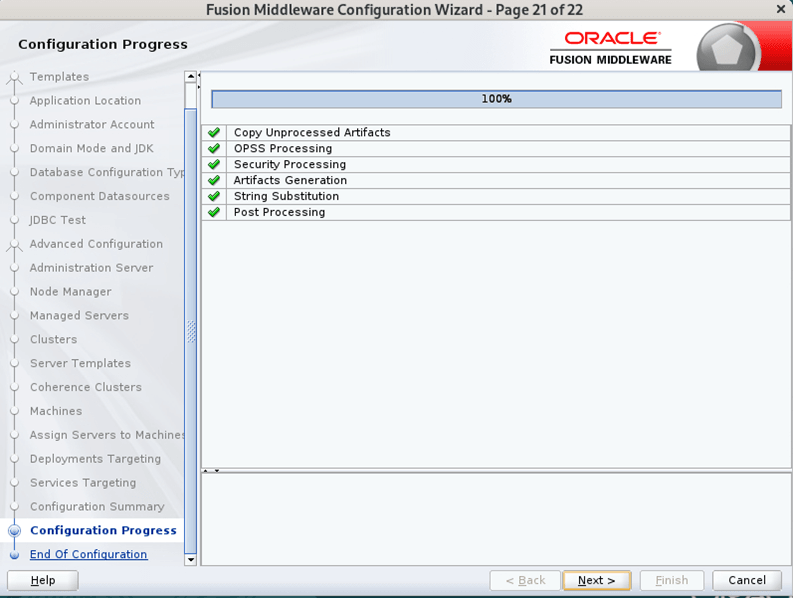
Task: Select the Managed Servers step
Action: click(79, 316)
